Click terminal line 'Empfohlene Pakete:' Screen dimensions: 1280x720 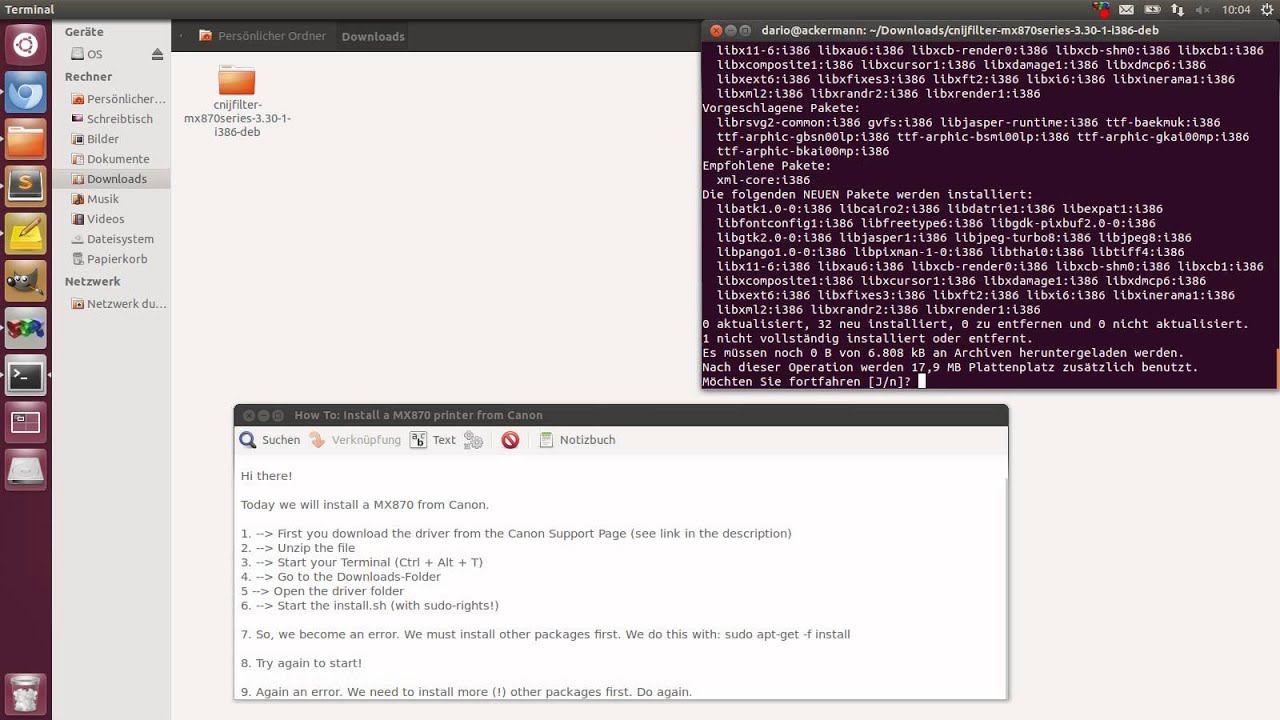(767, 166)
